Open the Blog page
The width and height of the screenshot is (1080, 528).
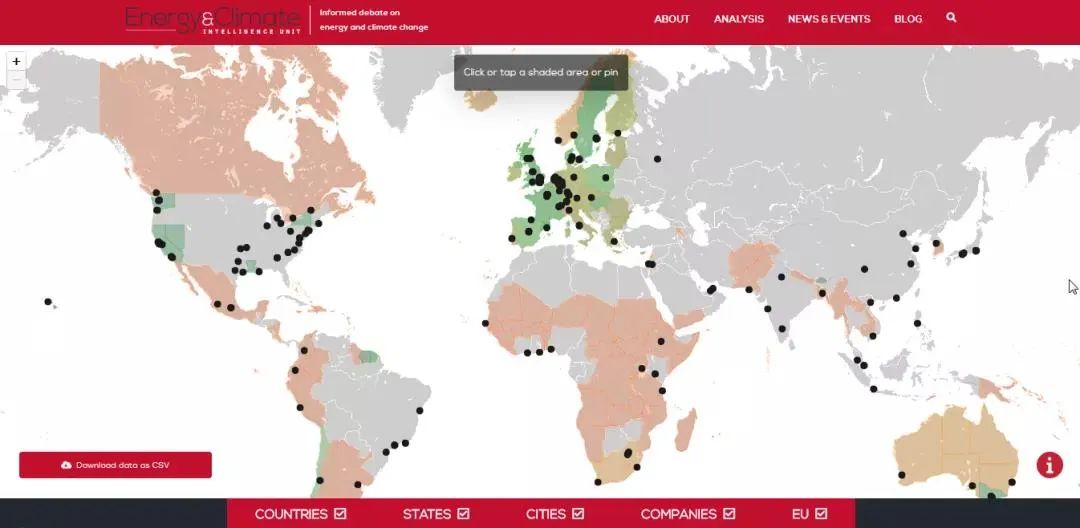908,19
